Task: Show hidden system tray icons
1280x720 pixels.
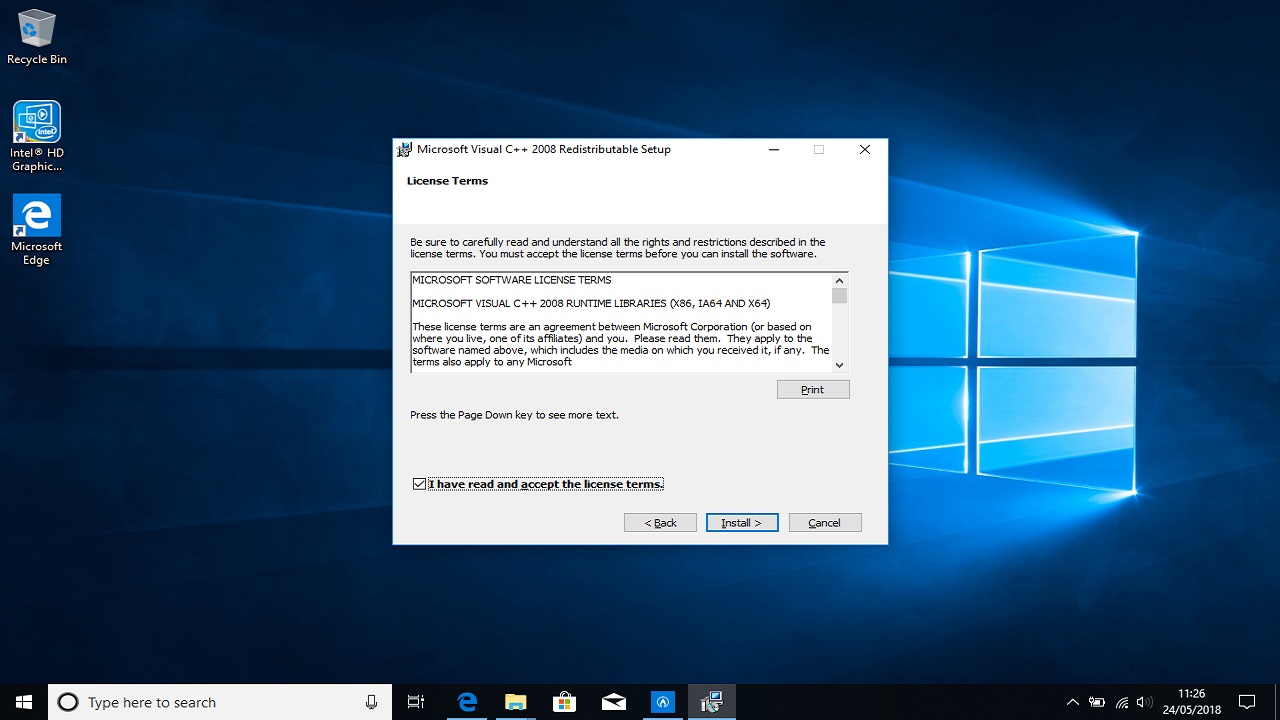Action: (1073, 702)
